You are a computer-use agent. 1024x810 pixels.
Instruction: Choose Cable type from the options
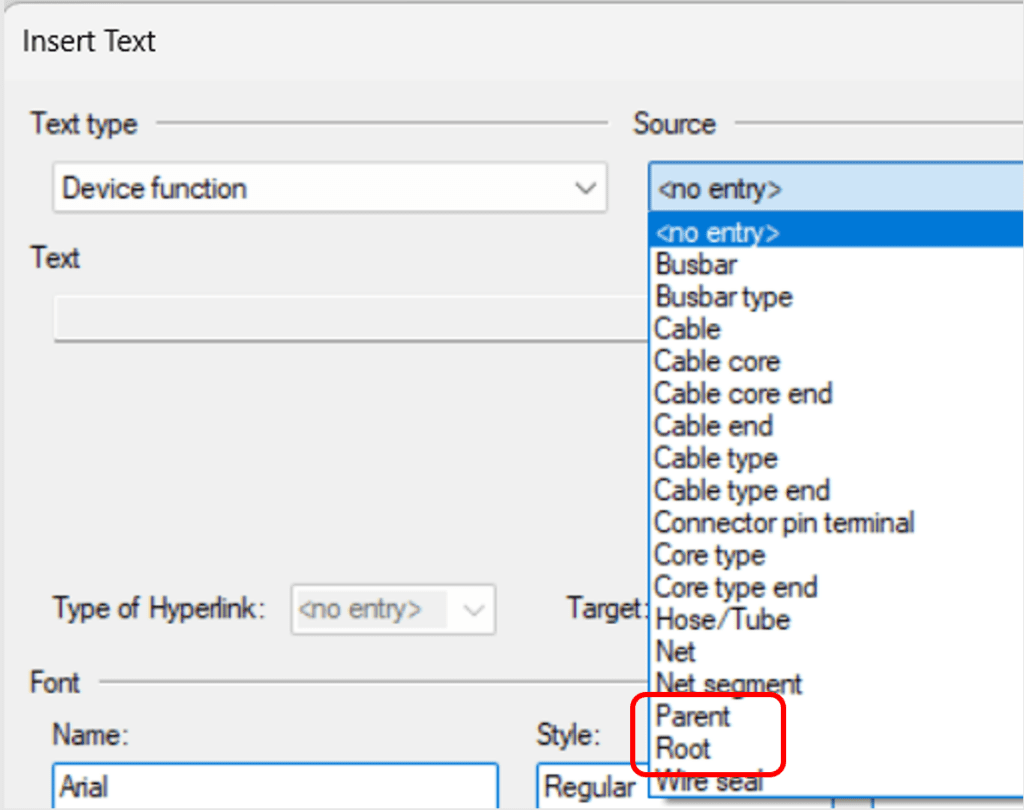pos(715,458)
